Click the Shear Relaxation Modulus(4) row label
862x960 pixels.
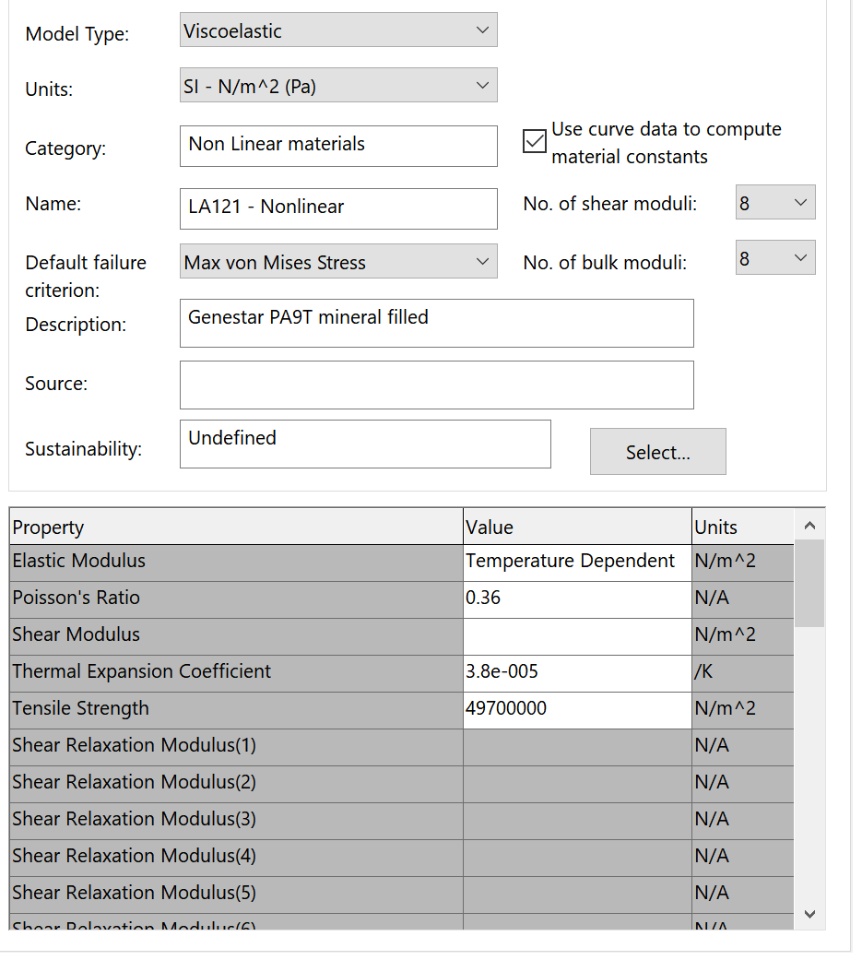(236, 858)
